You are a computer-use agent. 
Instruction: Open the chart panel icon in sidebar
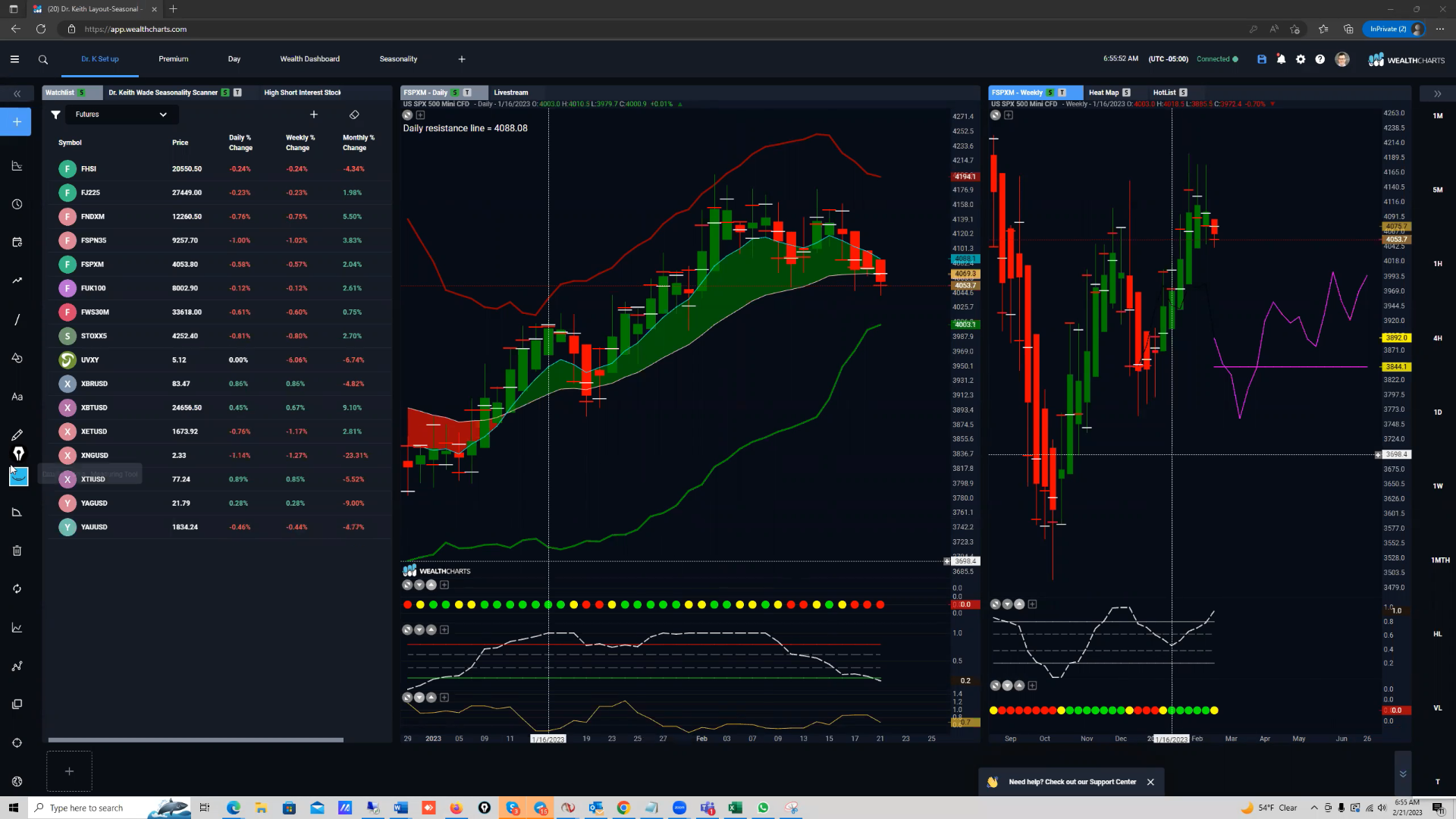(x=17, y=166)
